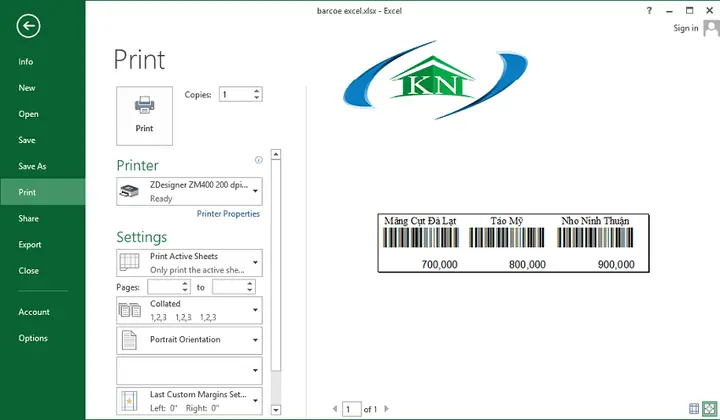Image resolution: width=720 pixels, height=420 pixels.
Task: Click the settings scrollbar up arrow
Action: click(276, 154)
